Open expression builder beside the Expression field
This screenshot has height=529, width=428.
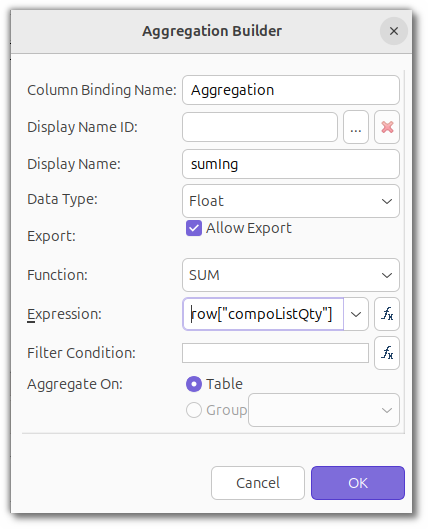pyautogui.click(x=387, y=314)
